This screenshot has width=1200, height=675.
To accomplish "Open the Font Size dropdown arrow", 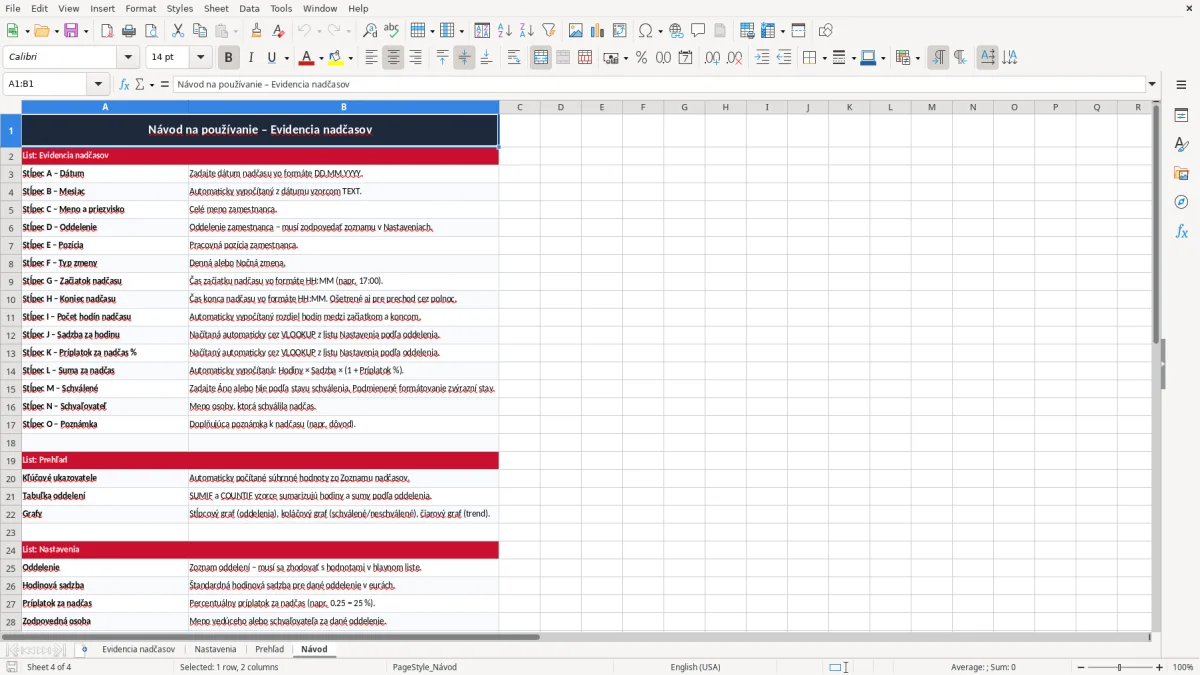I will 201,58.
